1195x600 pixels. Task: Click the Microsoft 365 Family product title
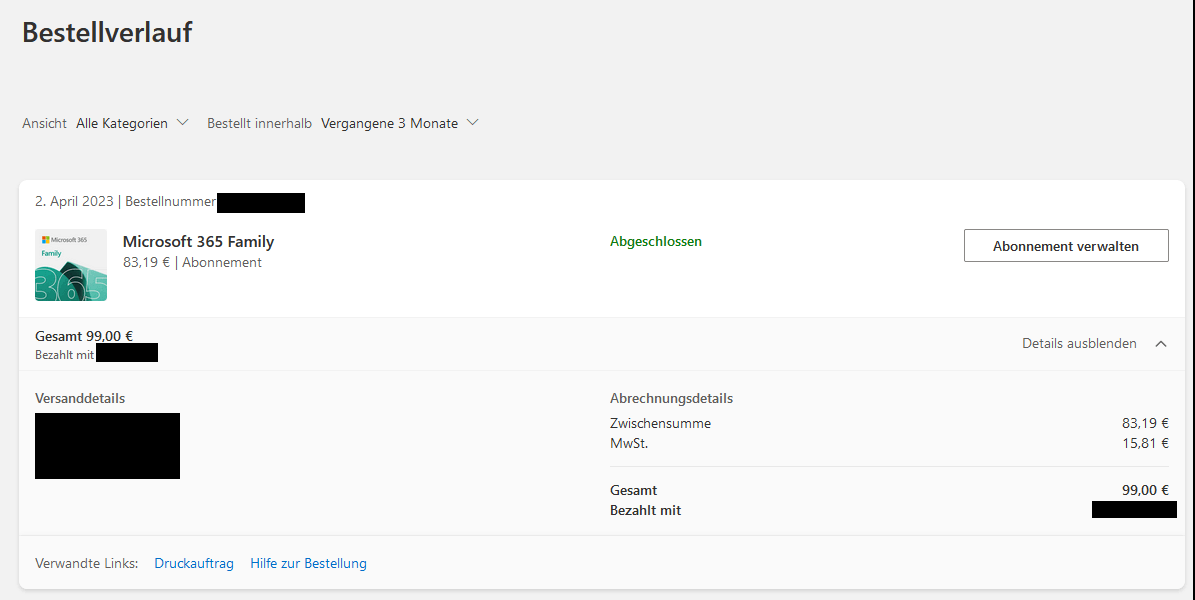click(198, 242)
